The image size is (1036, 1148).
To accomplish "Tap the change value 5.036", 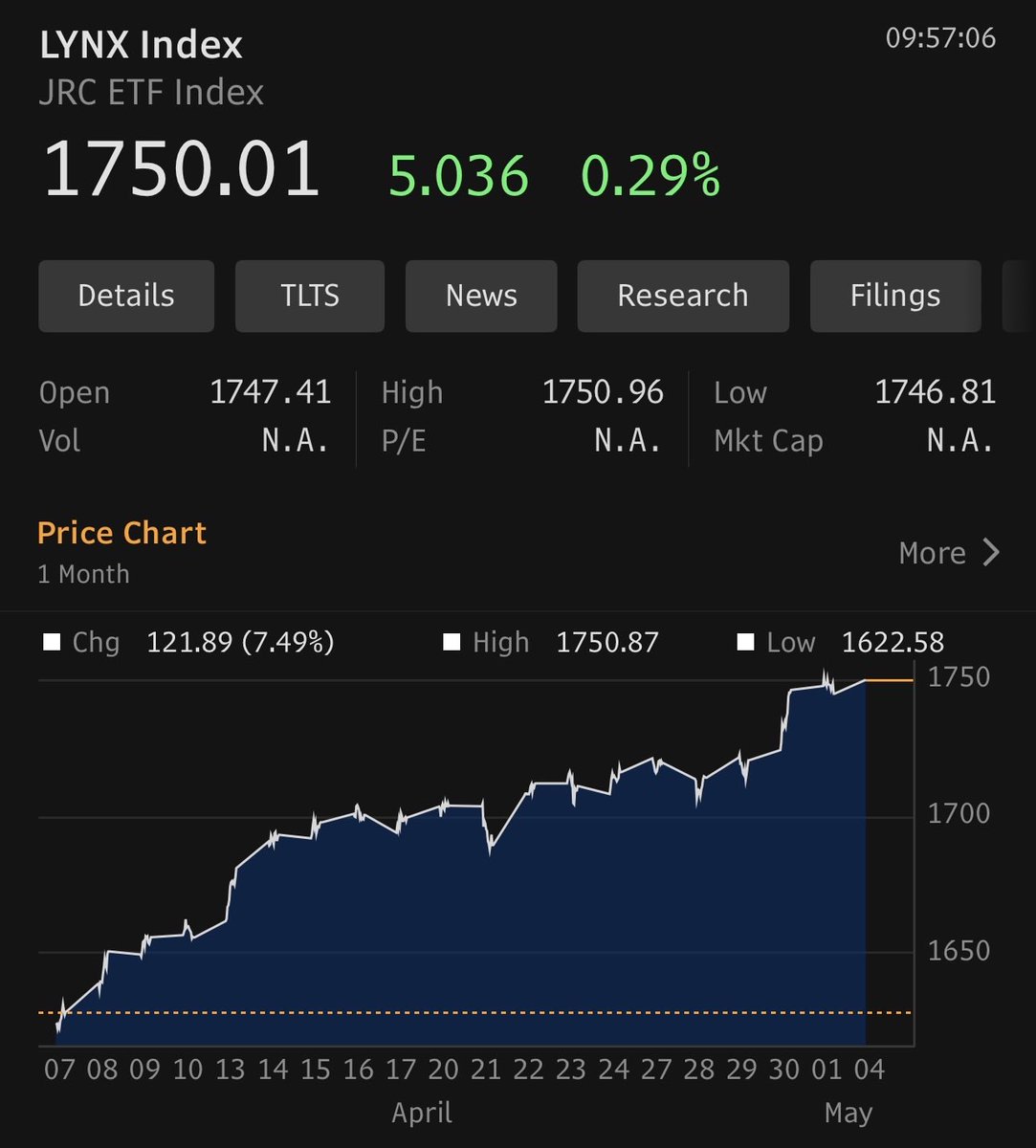I will pyautogui.click(x=458, y=177).
